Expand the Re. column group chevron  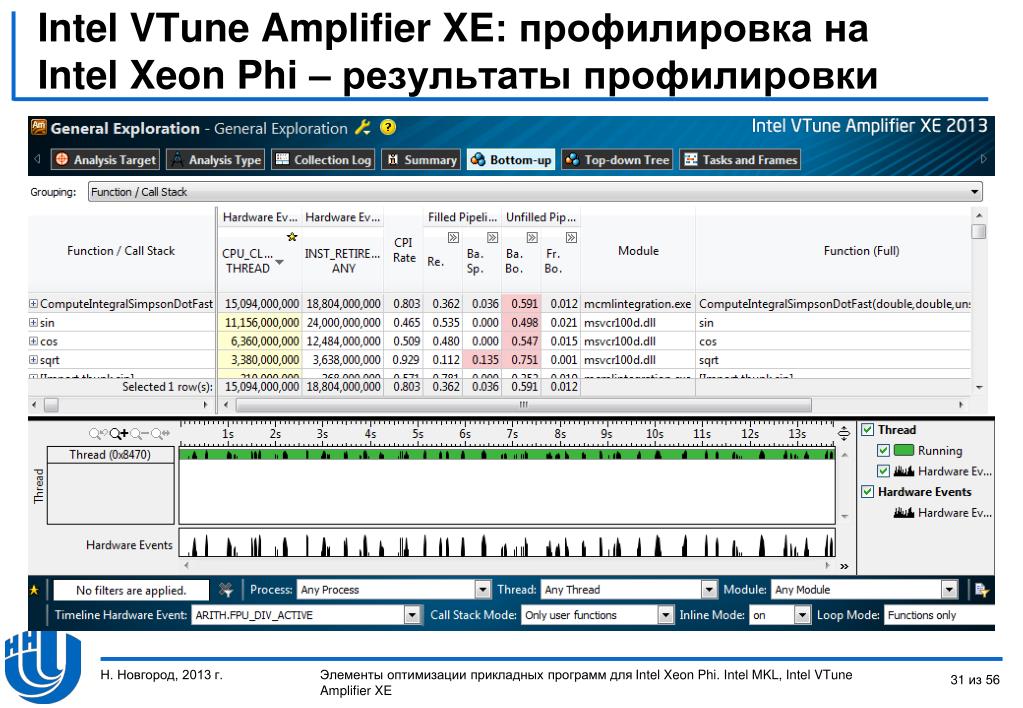click(x=453, y=237)
